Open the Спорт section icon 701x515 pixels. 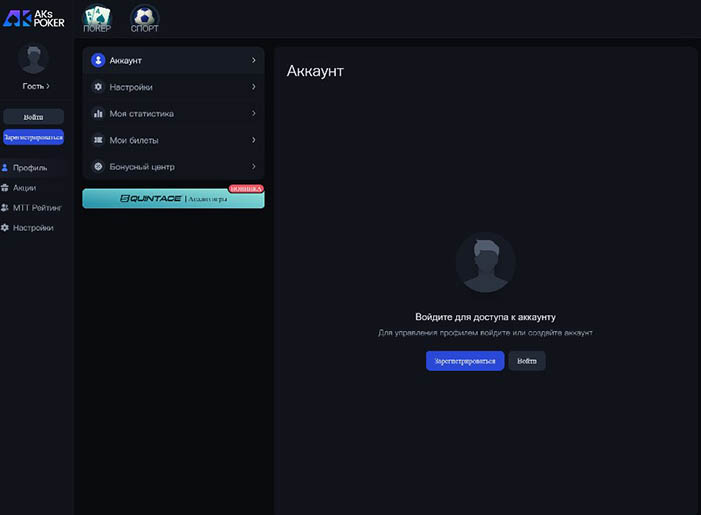pyautogui.click(x=144, y=18)
